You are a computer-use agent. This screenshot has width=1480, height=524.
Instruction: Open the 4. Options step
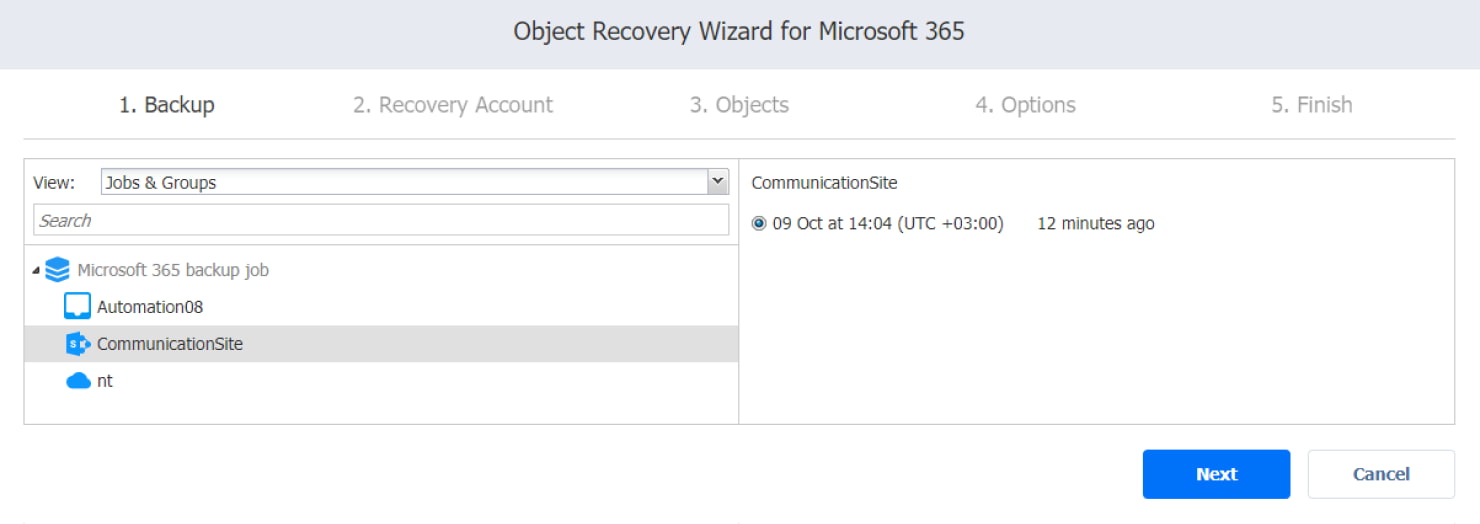[1025, 105]
